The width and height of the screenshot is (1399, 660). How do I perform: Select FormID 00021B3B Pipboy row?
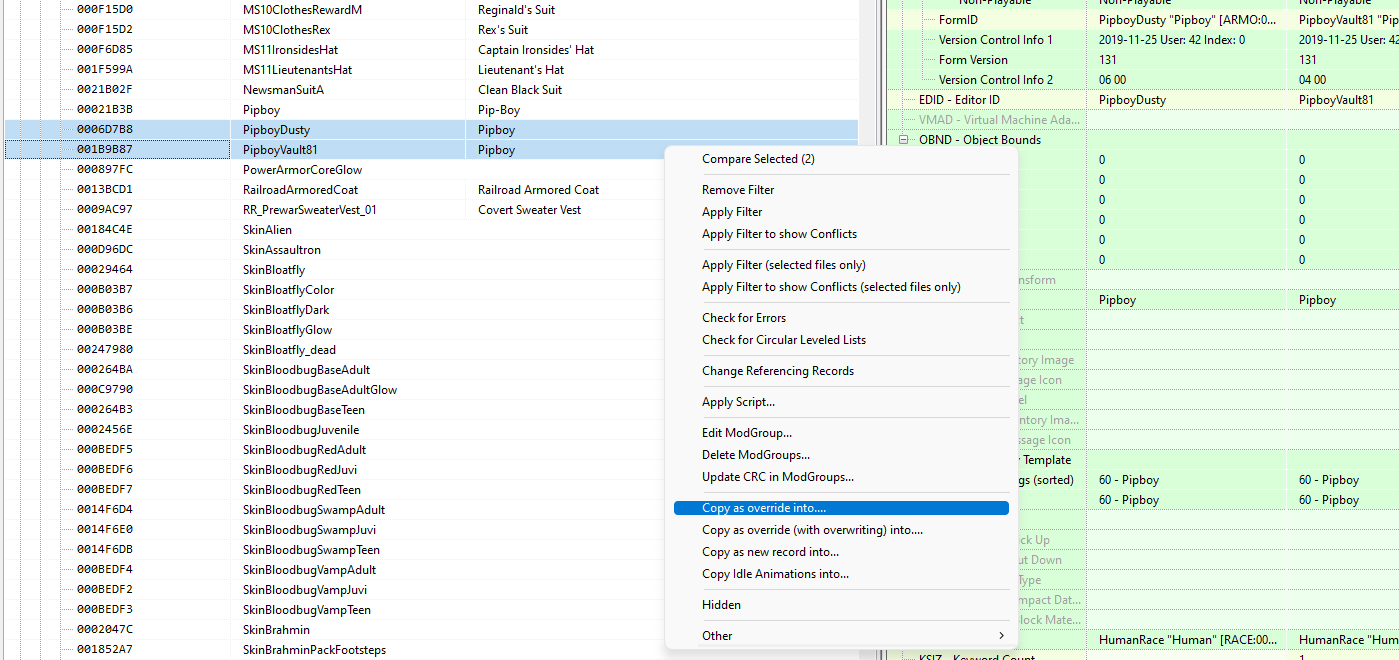(x=431, y=110)
